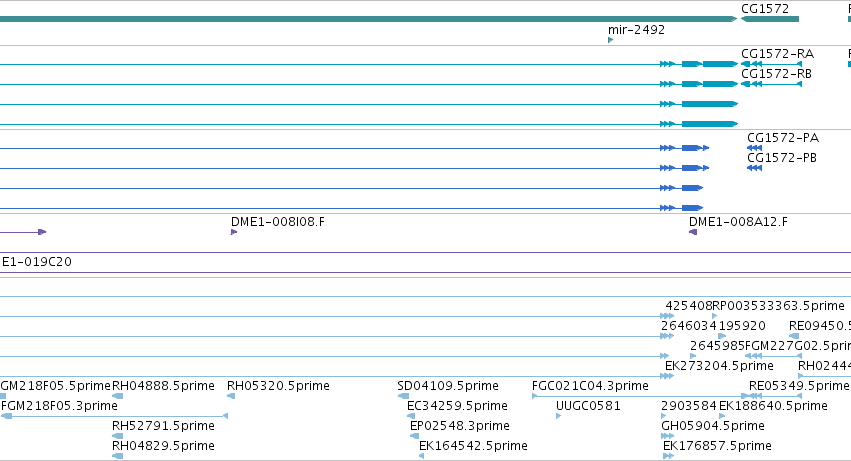Click the 195920 feature label
The height and width of the screenshot is (461, 851).
pyautogui.click(x=741, y=326)
